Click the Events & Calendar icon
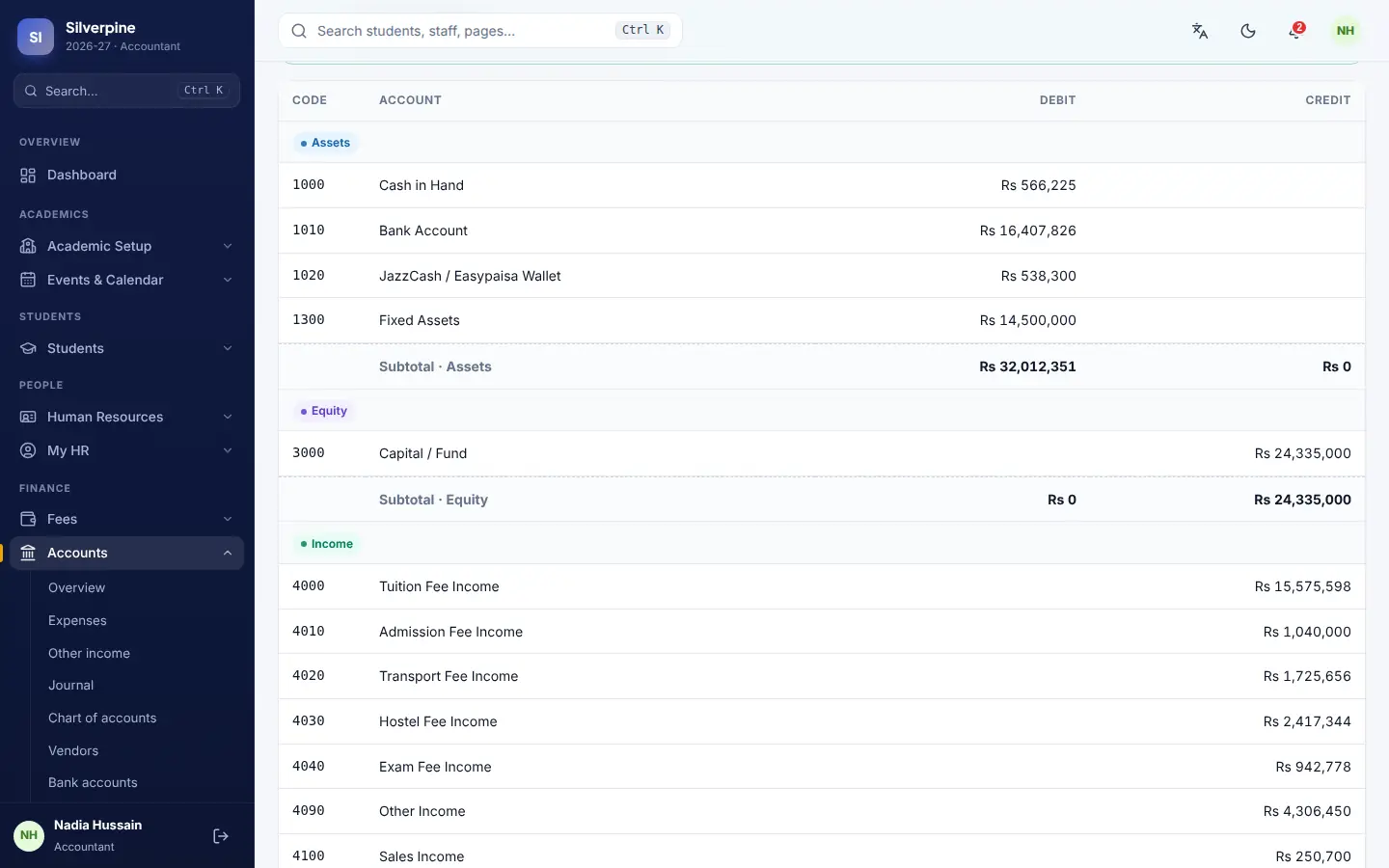1389x868 pixels. (28, 280)
